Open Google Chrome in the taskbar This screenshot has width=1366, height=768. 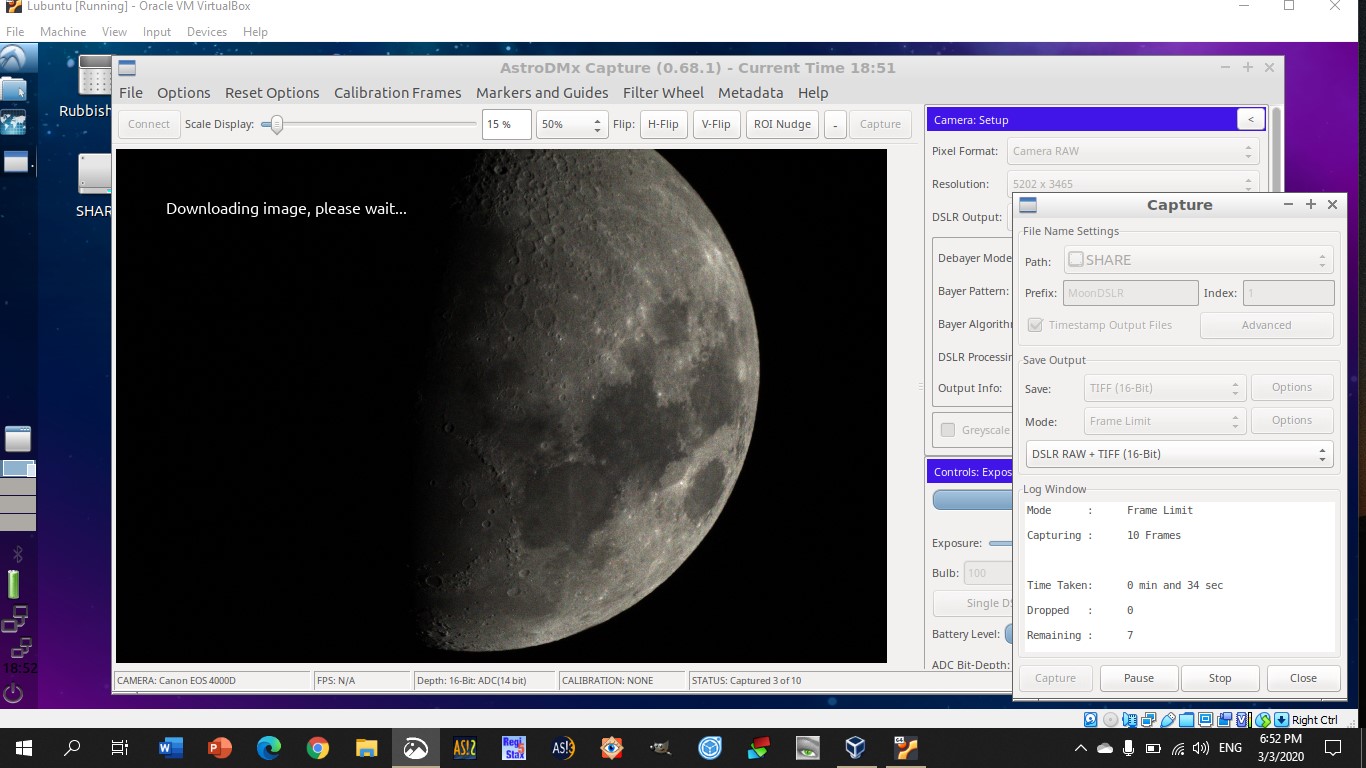tap(318, 747)
